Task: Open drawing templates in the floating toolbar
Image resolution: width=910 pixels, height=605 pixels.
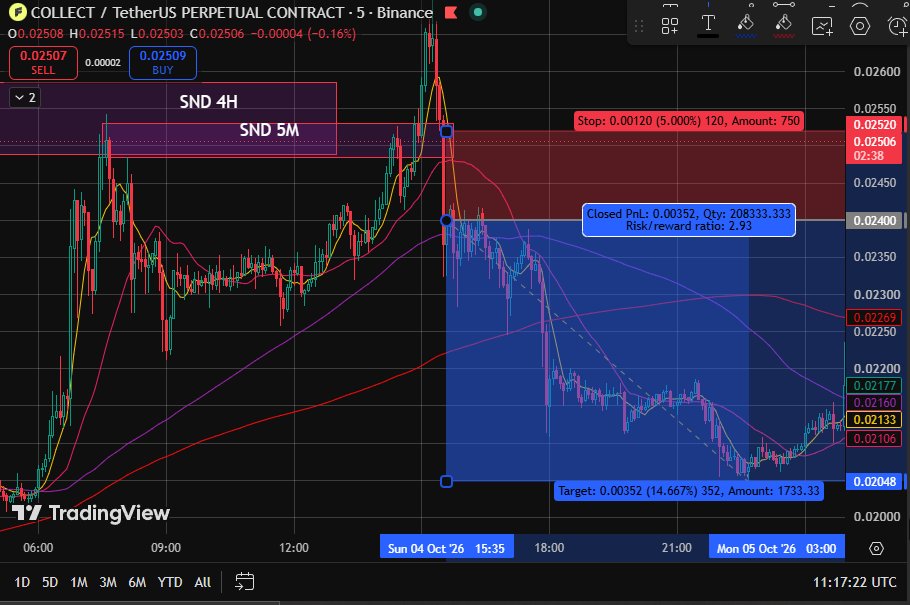Action: click(x=670, y=26)
